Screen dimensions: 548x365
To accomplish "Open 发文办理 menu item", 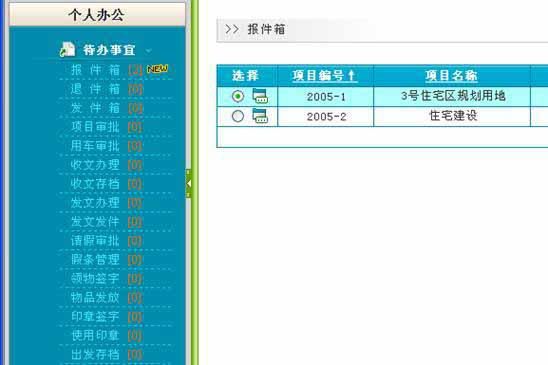I will point(95,203).
